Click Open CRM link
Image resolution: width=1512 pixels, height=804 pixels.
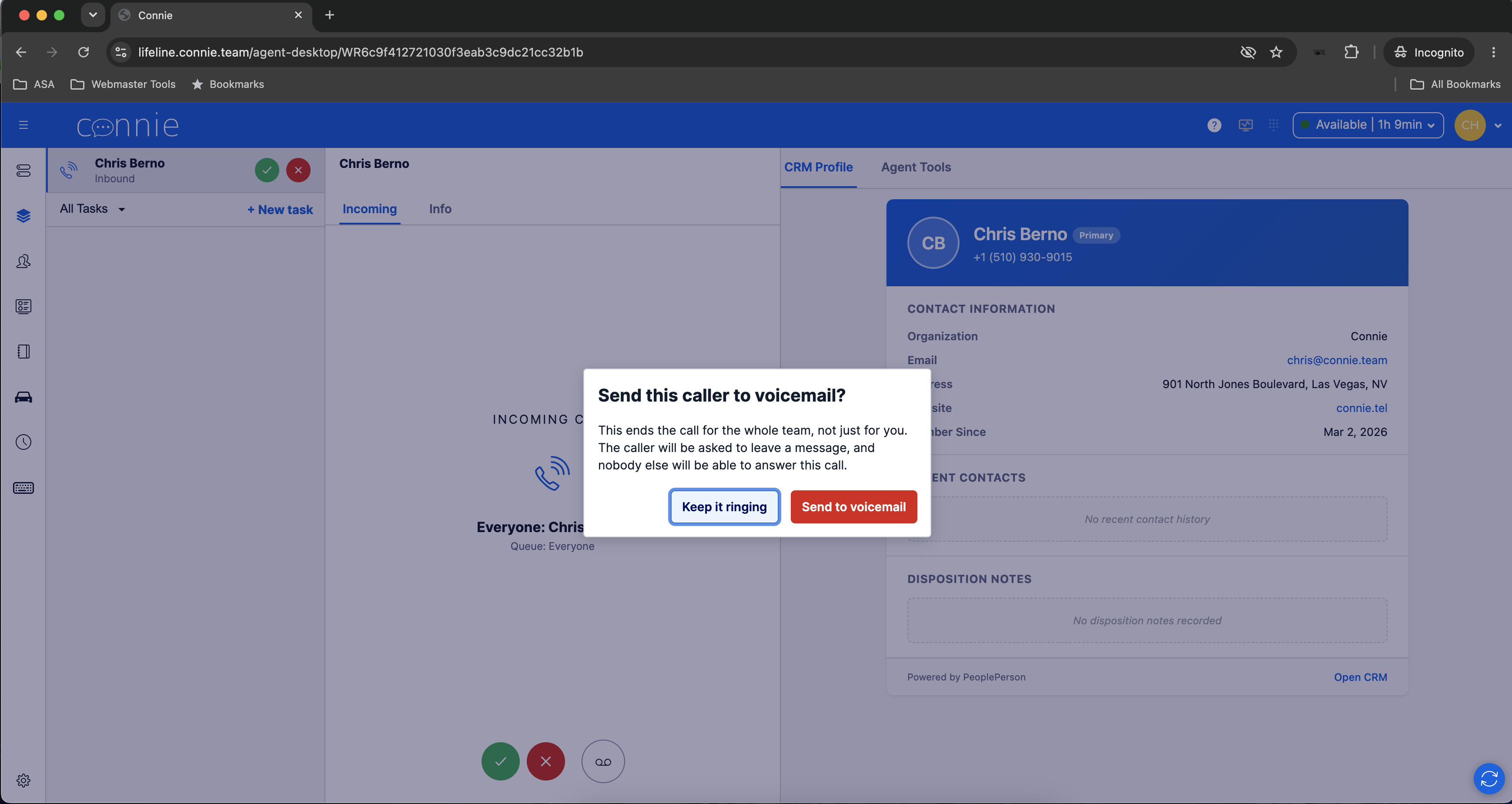point(1360,677)
